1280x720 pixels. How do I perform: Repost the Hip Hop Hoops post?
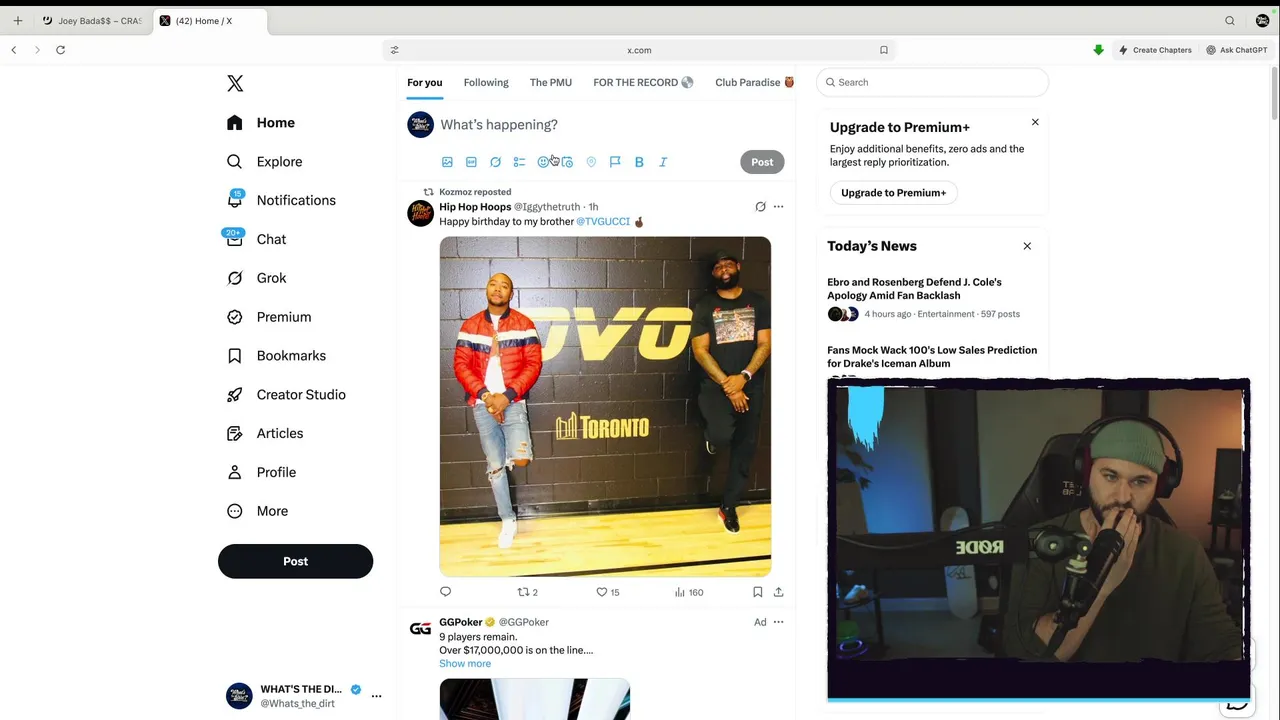[527, 592]
